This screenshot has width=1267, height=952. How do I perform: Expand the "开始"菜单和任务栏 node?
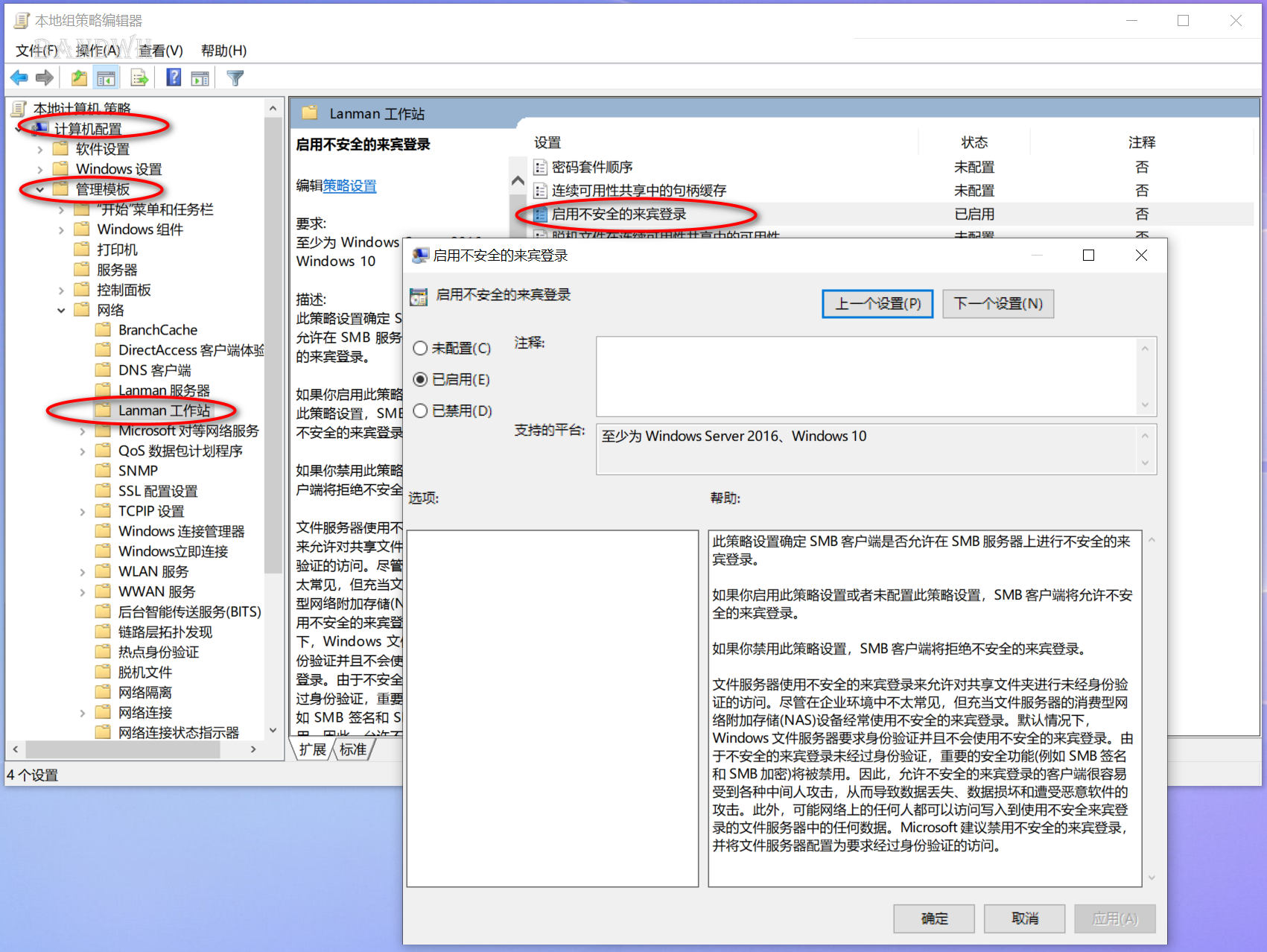61,209
